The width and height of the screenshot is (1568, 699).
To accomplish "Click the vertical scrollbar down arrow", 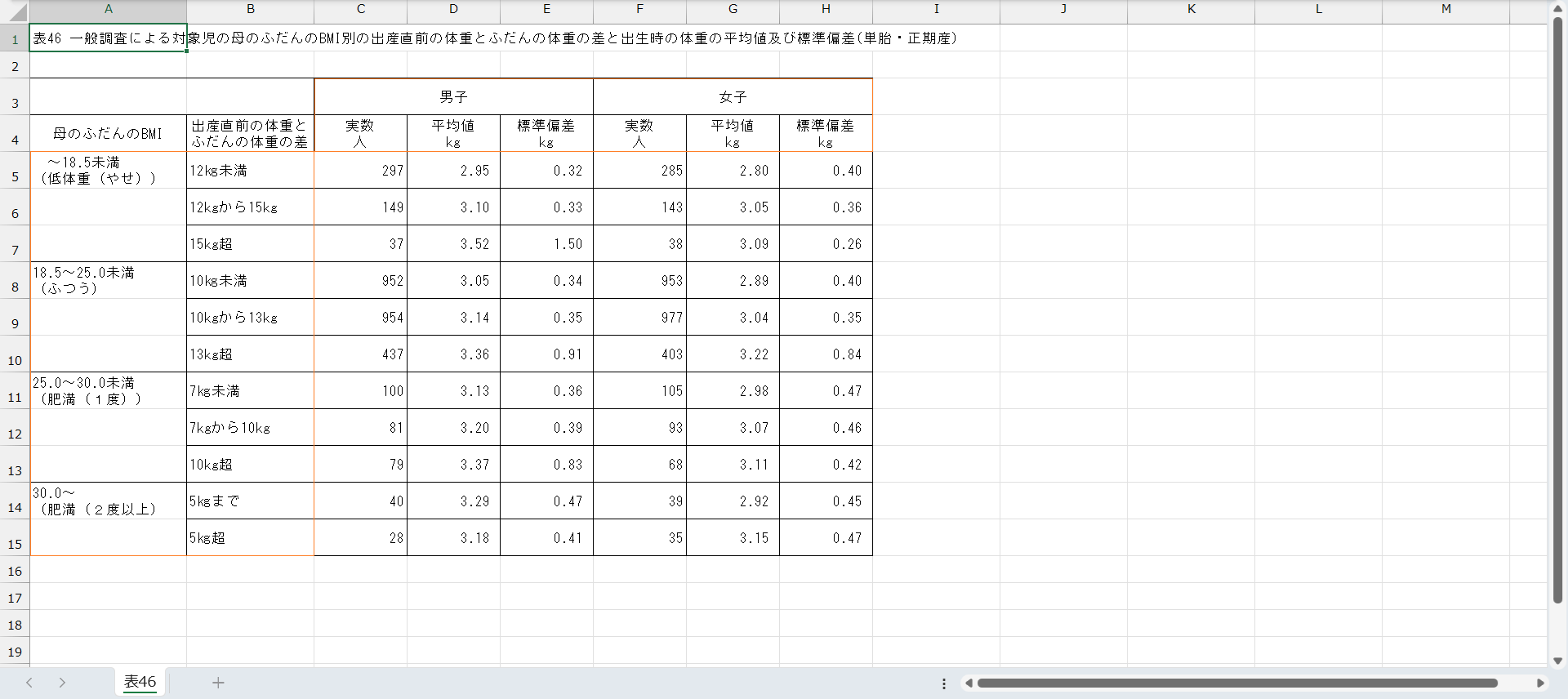I will pyautogui.click(x=1557, y=661).
